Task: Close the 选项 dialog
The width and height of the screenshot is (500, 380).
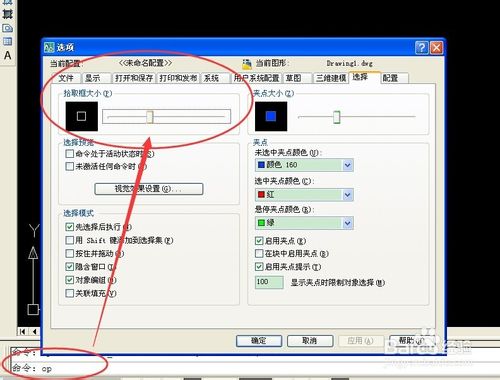Action: coord(436,48)
